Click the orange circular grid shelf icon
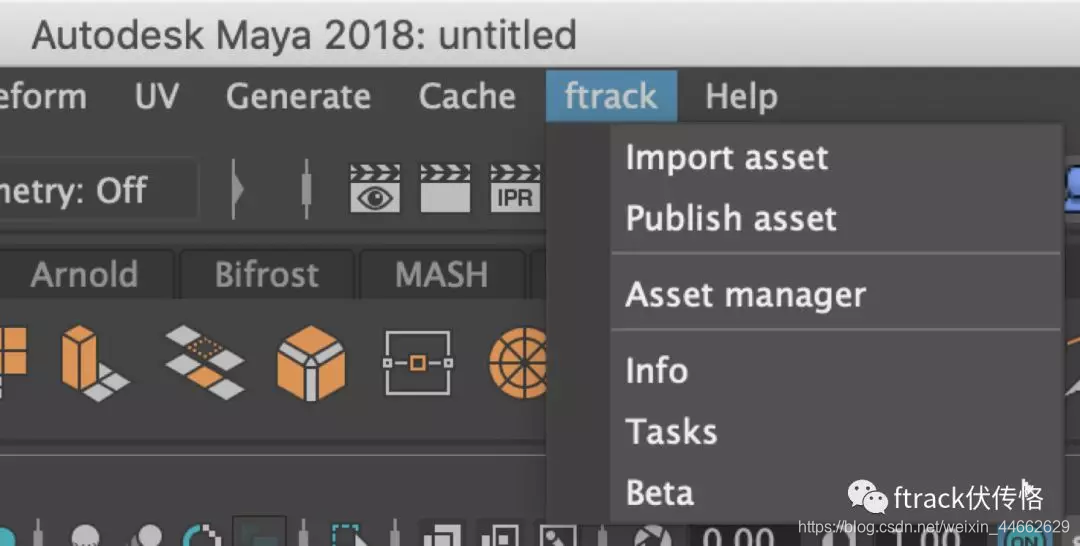The width and height of the screenshot is (1080, 546). (x=518, y=363)
